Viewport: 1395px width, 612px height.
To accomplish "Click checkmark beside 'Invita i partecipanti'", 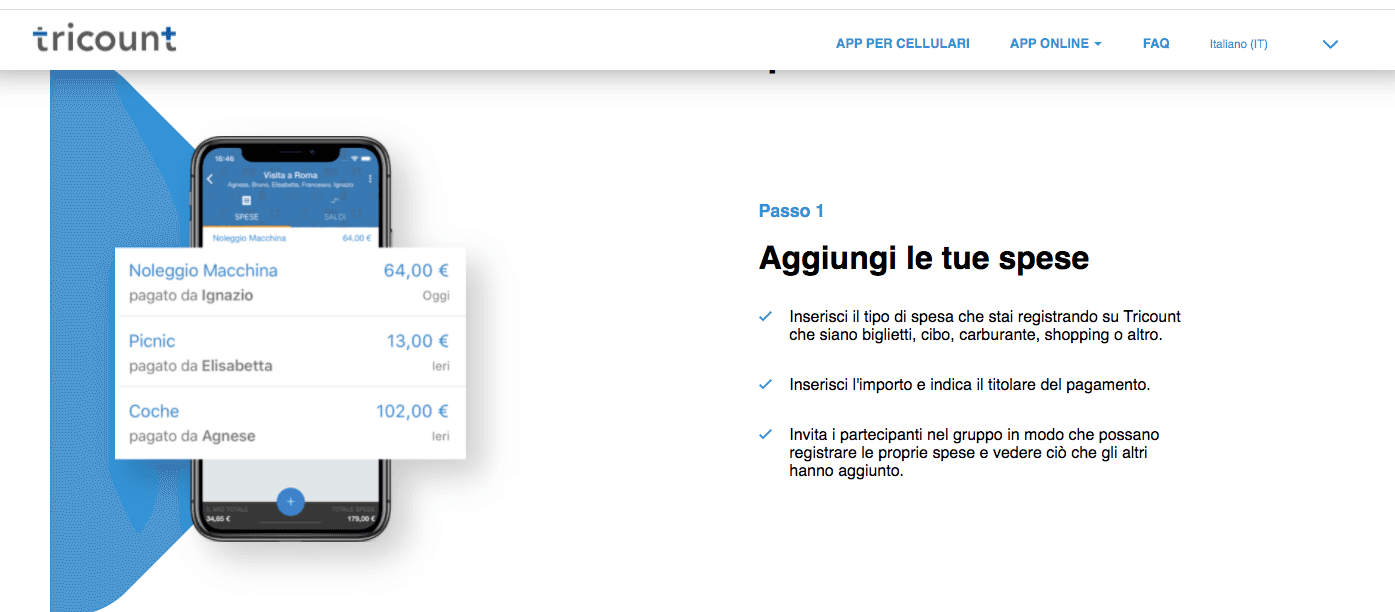I will coord(766,434).
